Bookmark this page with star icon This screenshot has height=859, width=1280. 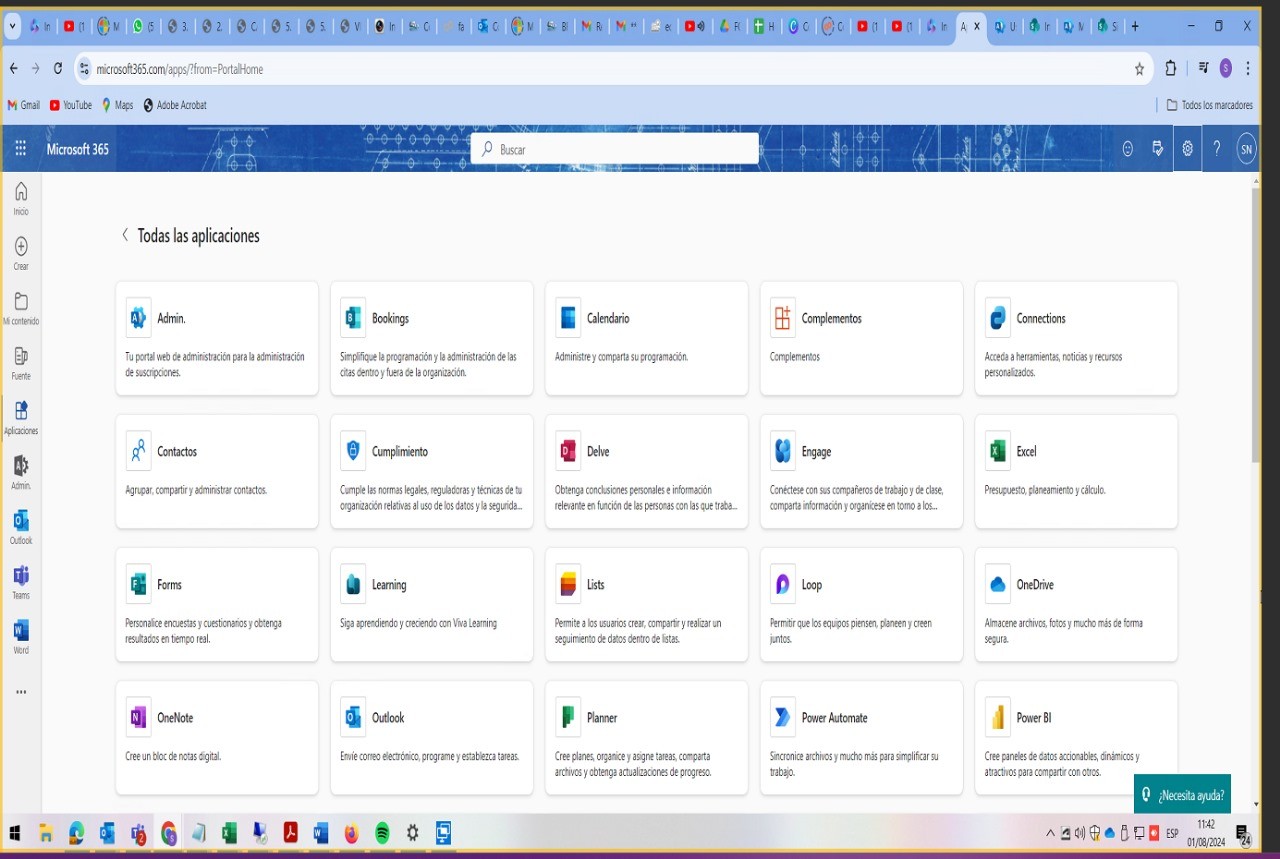point(1139,69)
